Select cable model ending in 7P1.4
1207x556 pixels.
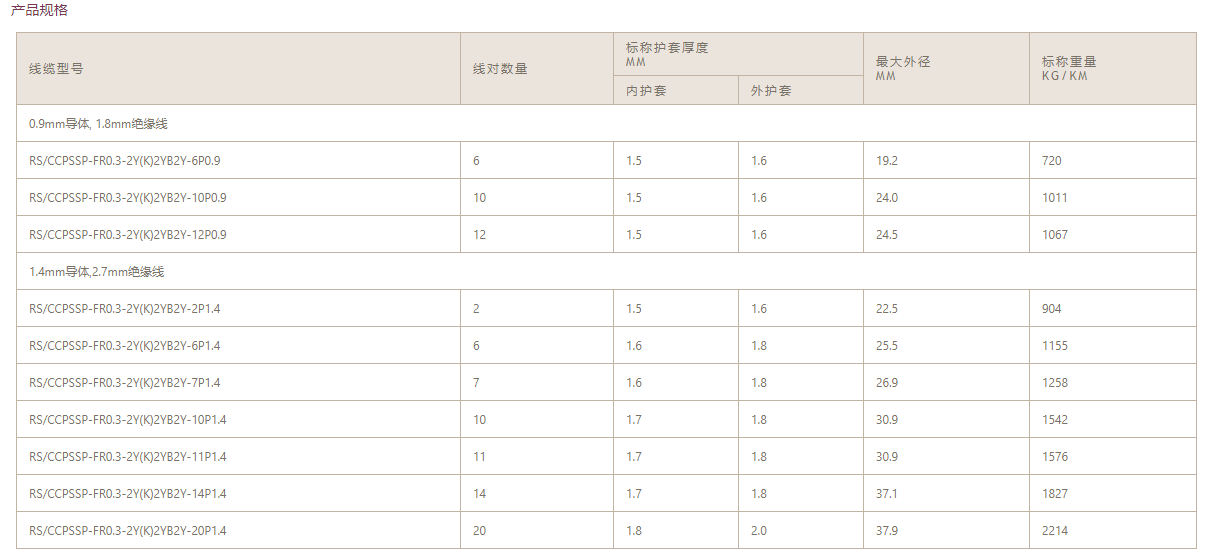(x=125, y=383)
